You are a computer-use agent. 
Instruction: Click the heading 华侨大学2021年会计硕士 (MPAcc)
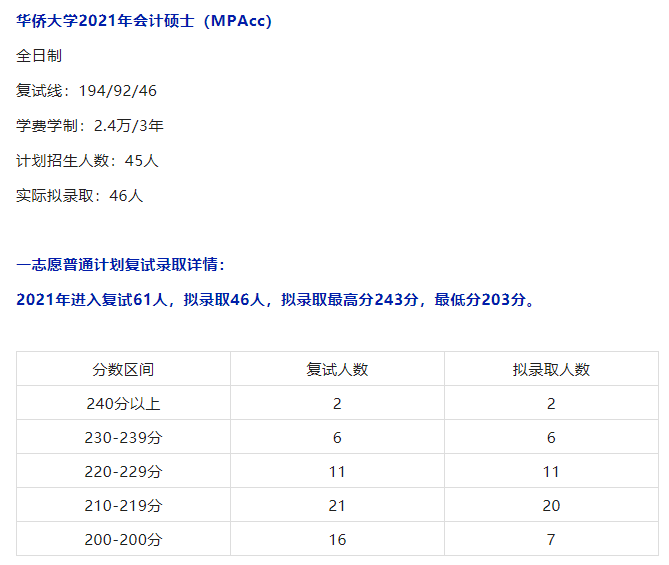point(144,20)
